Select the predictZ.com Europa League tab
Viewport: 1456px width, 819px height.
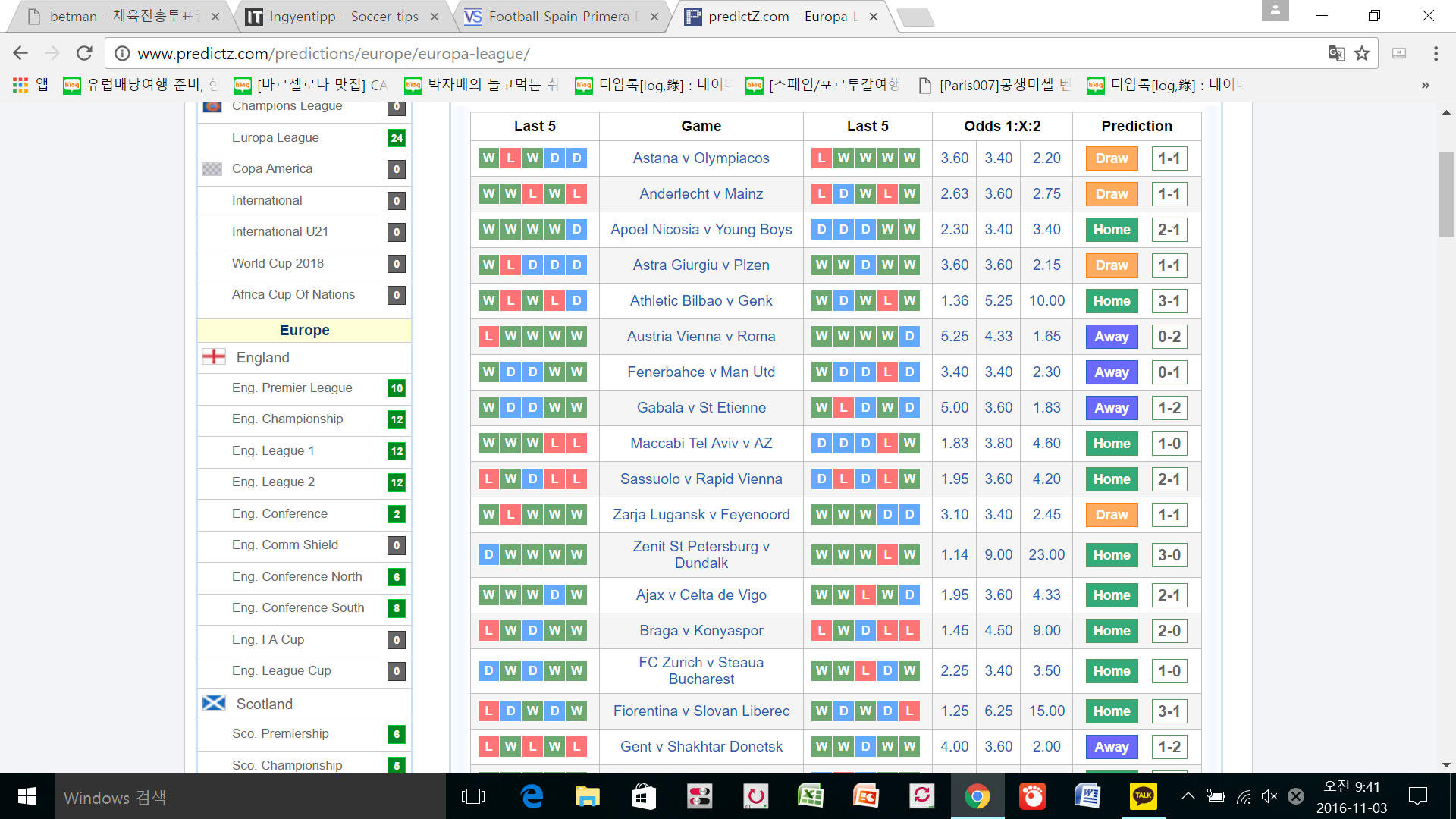781,17
